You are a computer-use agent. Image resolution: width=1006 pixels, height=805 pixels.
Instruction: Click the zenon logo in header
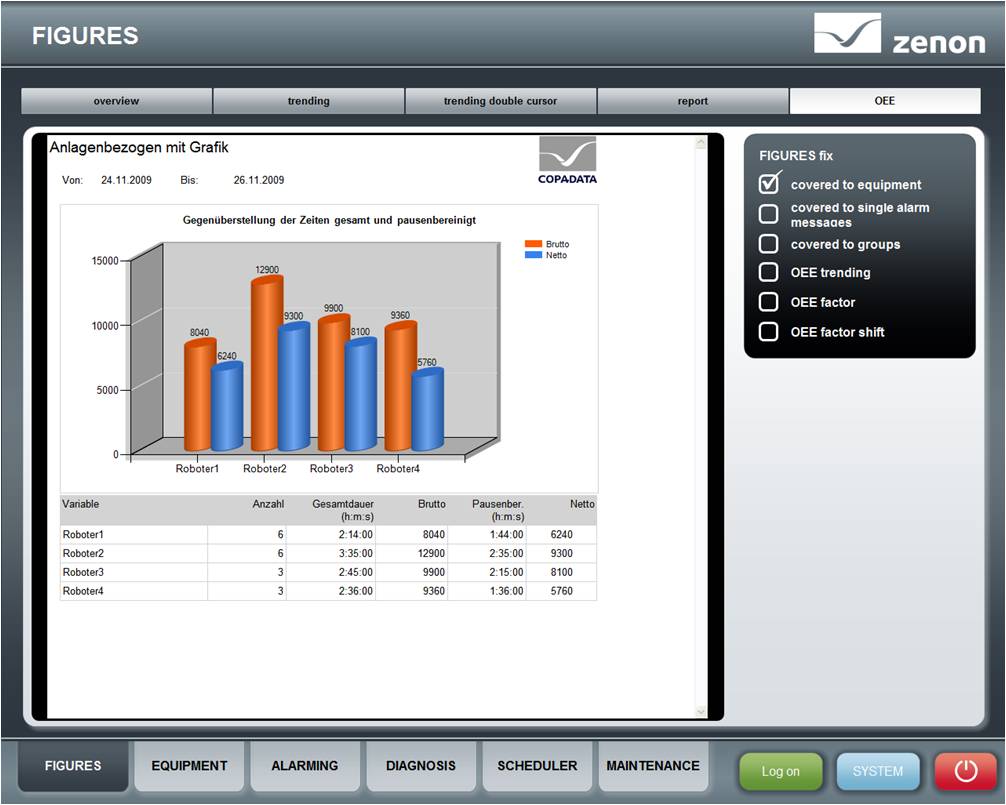click(x=898, y=35)
